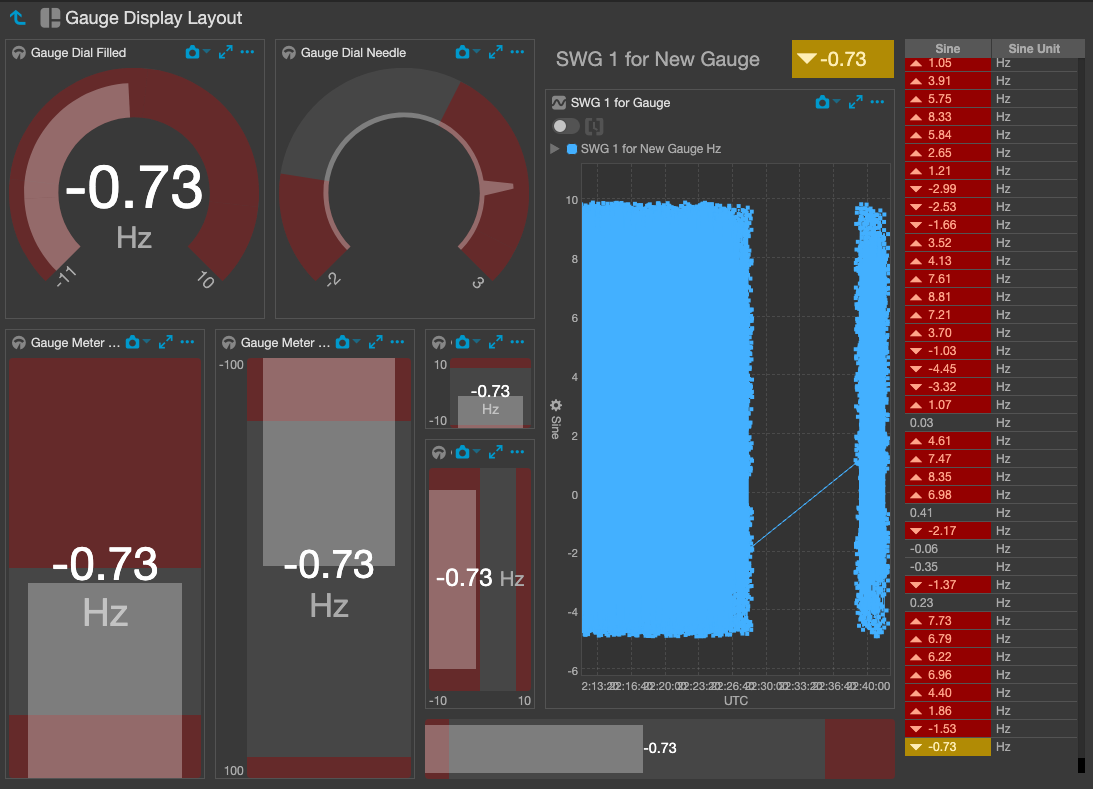Sort table by the Sine column header
This screenshot has width=1093, height=789.
(x=948, y=49)
